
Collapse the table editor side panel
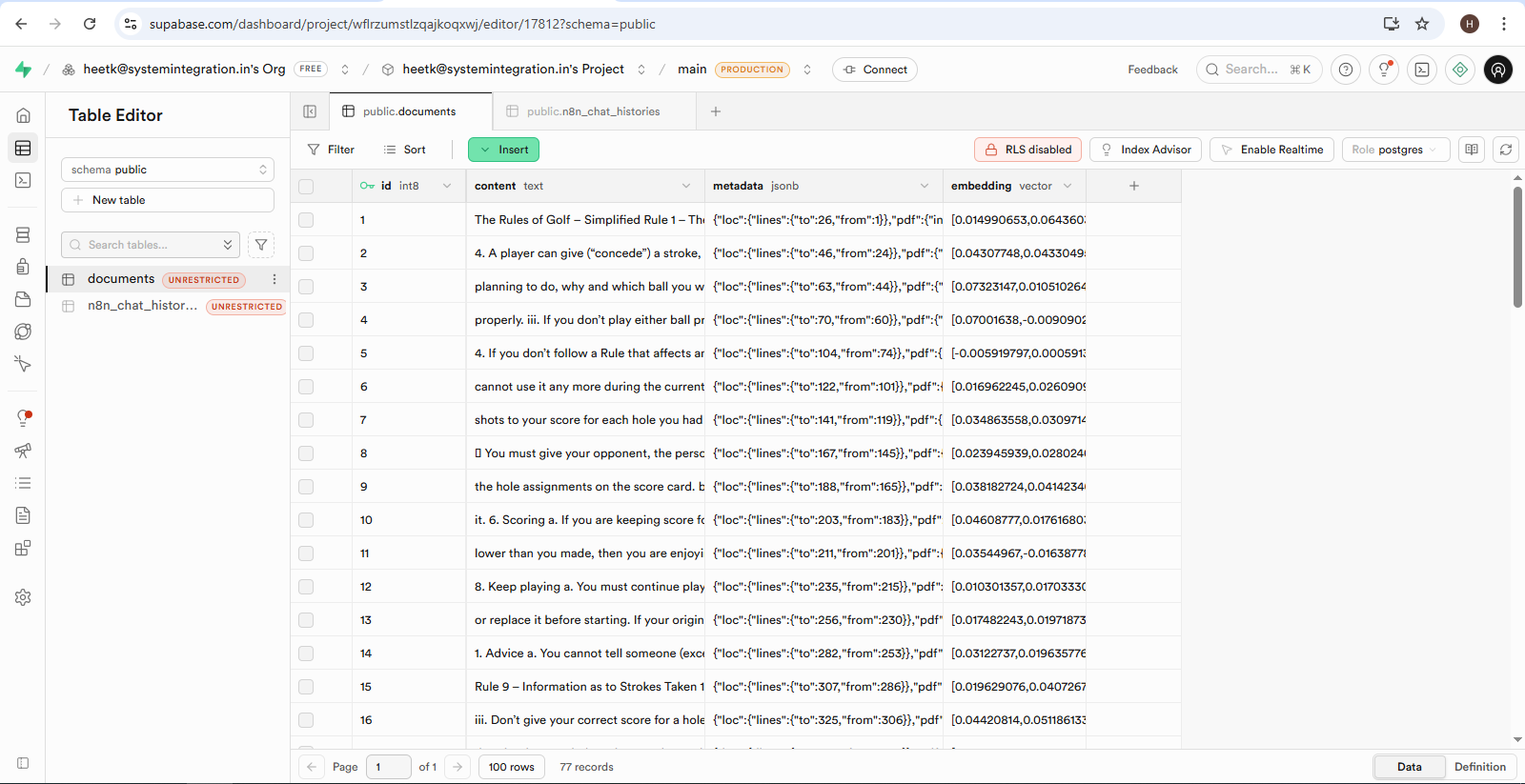coord(310,111)
